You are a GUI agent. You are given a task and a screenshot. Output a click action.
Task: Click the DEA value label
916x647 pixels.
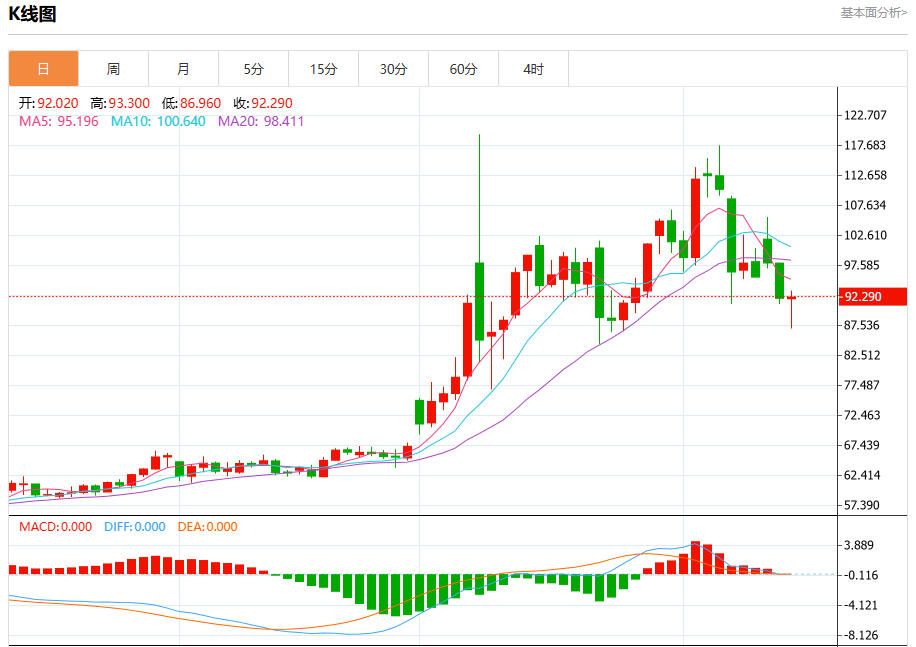click(207, 527)
